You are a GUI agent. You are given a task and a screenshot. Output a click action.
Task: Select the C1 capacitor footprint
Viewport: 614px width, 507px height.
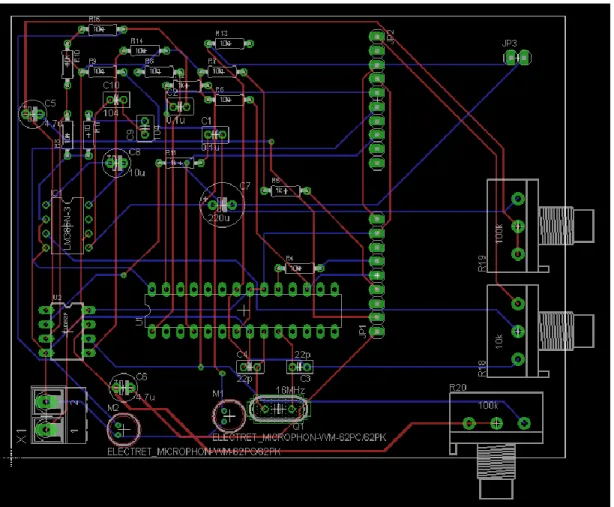(215, 135)
